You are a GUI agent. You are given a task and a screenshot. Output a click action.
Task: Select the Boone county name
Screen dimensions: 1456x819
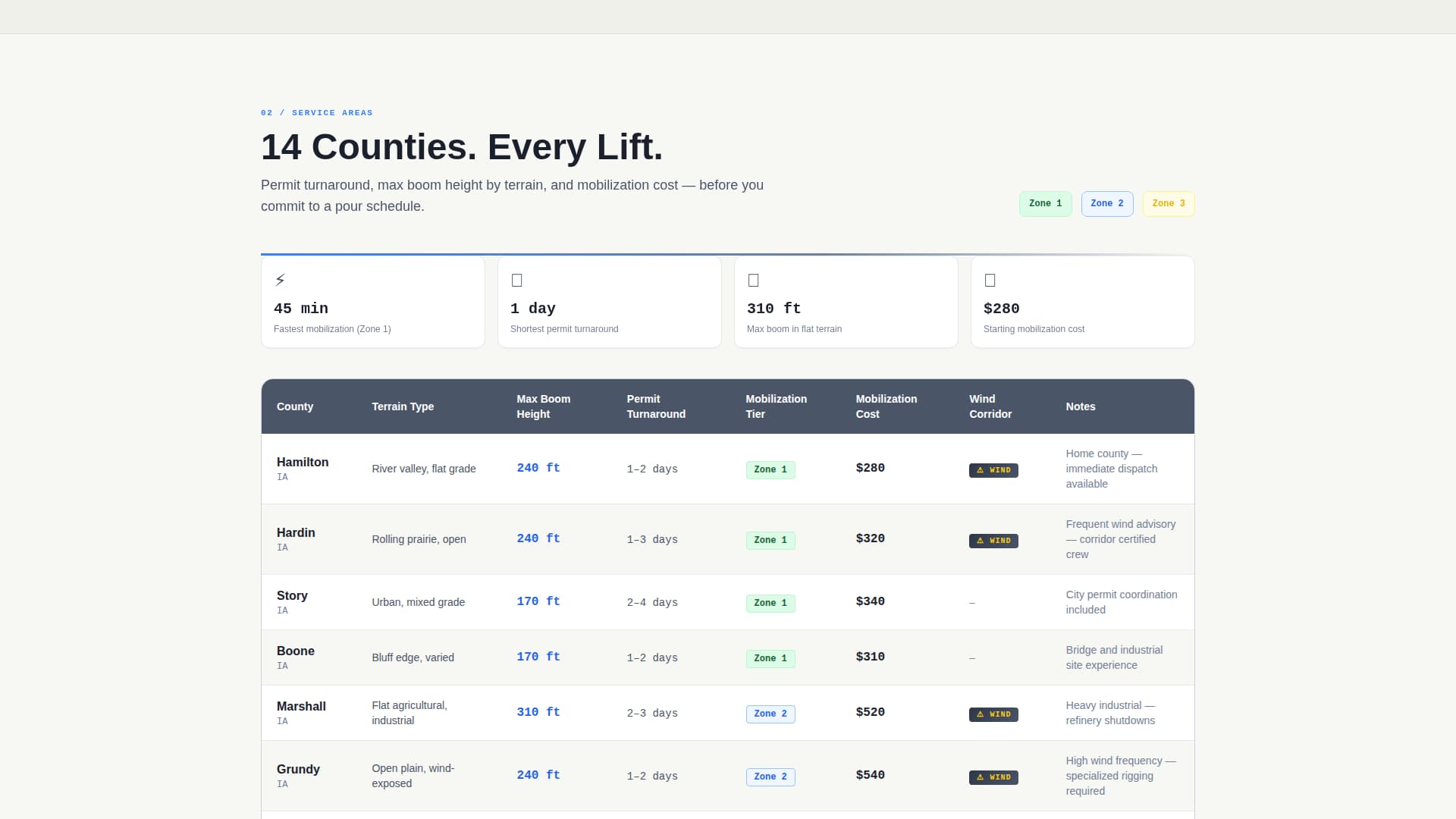tap(296, 651)
